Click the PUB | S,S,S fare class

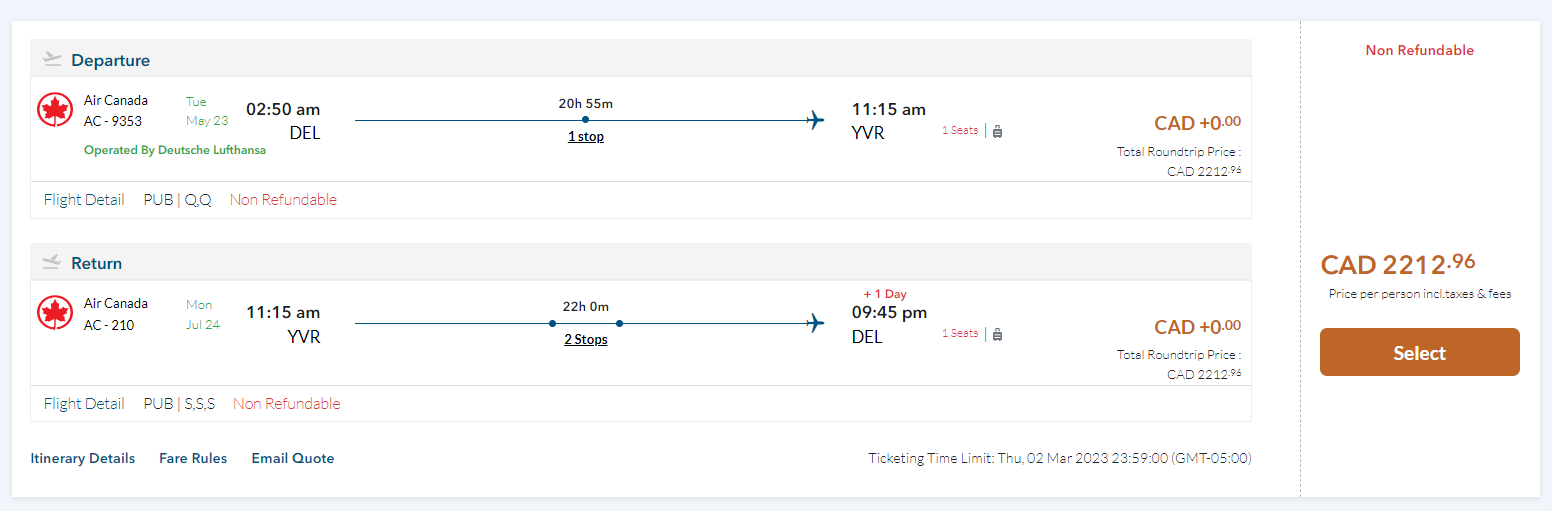179,404
